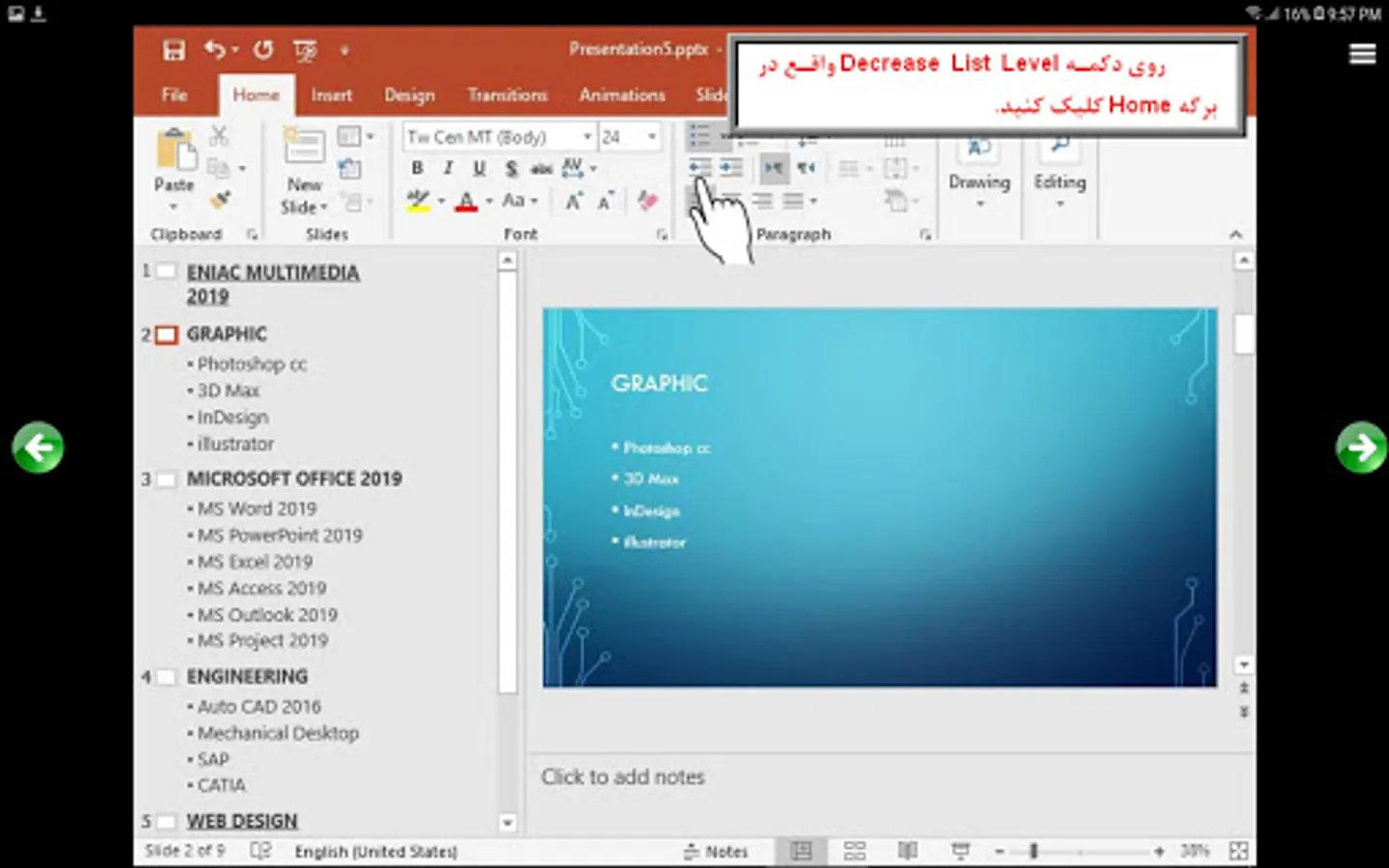Toggle Normal view in status bar

tap(801, 851)
